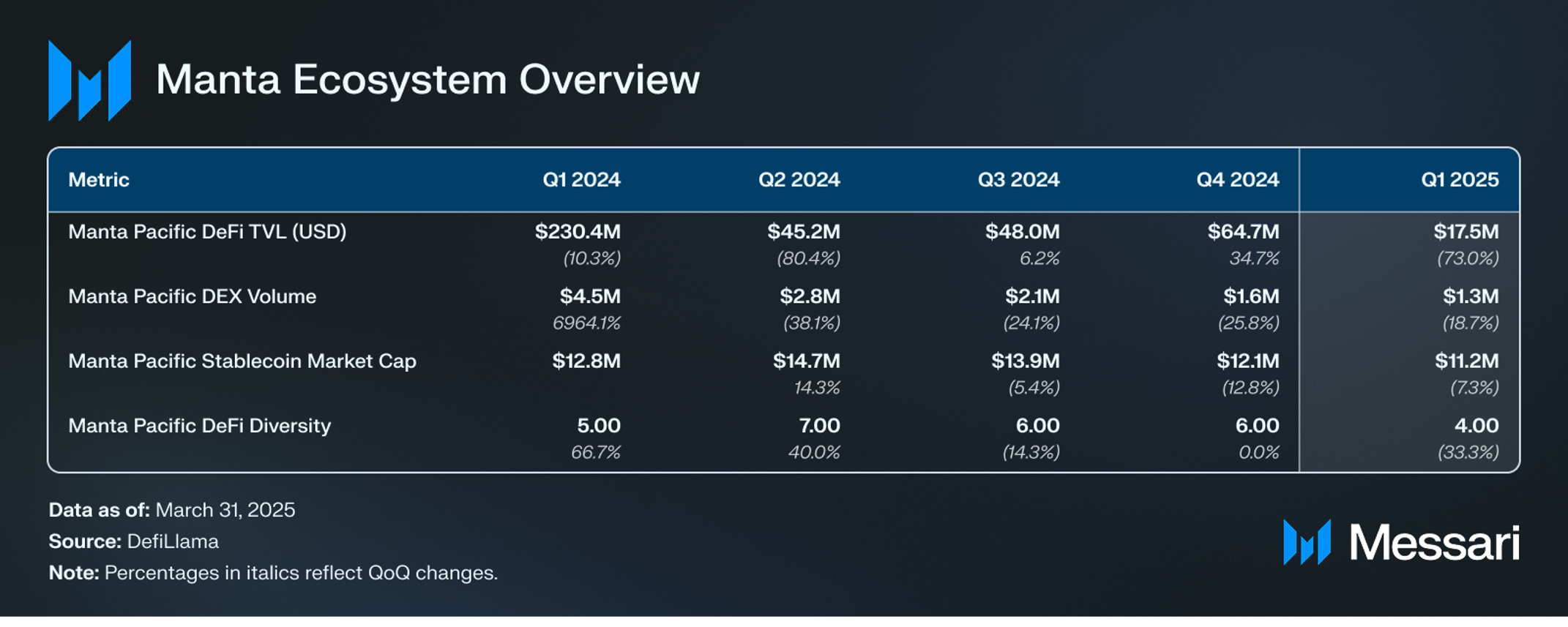Click the "$17.5M" TVL value
1568x627 pixels.
click(x=1466, y=232)
